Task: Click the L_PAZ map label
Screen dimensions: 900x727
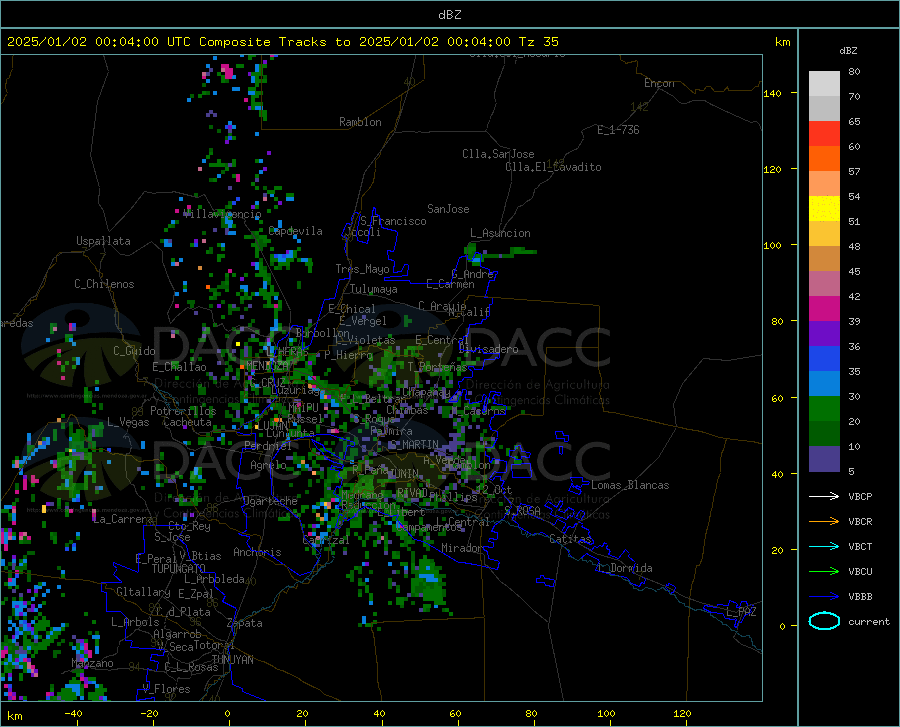Action: coord(741,612)
